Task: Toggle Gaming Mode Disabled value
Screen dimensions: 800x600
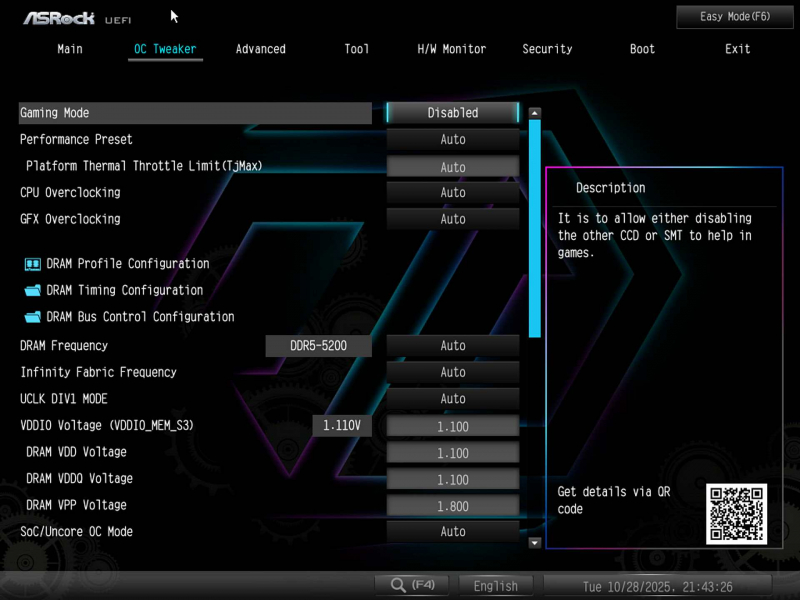Action: point(453,113)
